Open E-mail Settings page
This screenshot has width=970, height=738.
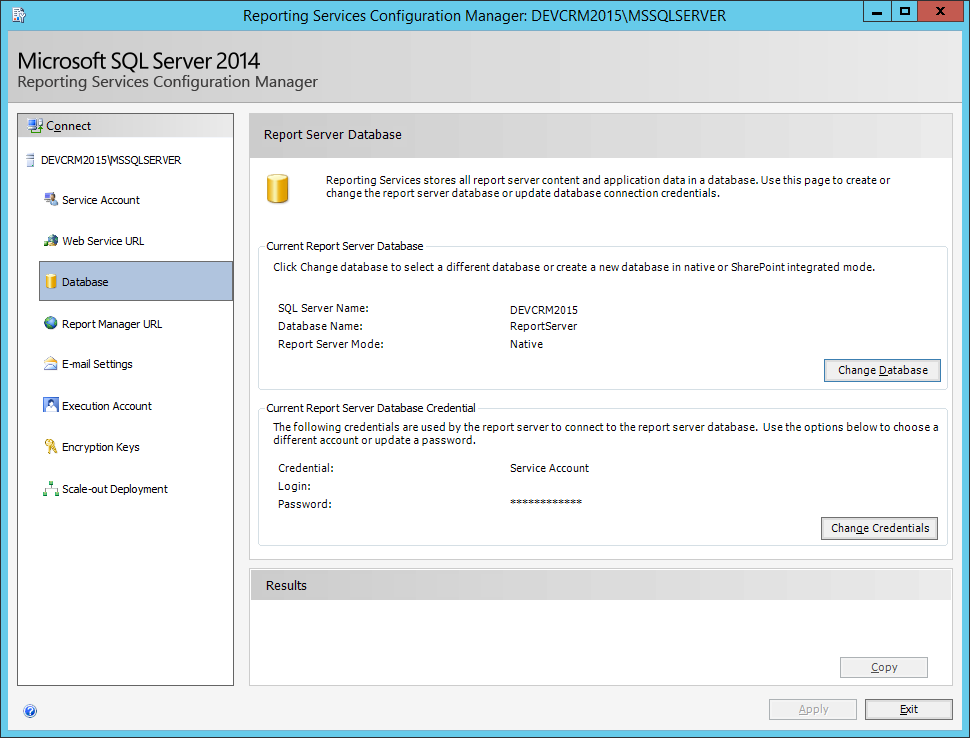97,364
